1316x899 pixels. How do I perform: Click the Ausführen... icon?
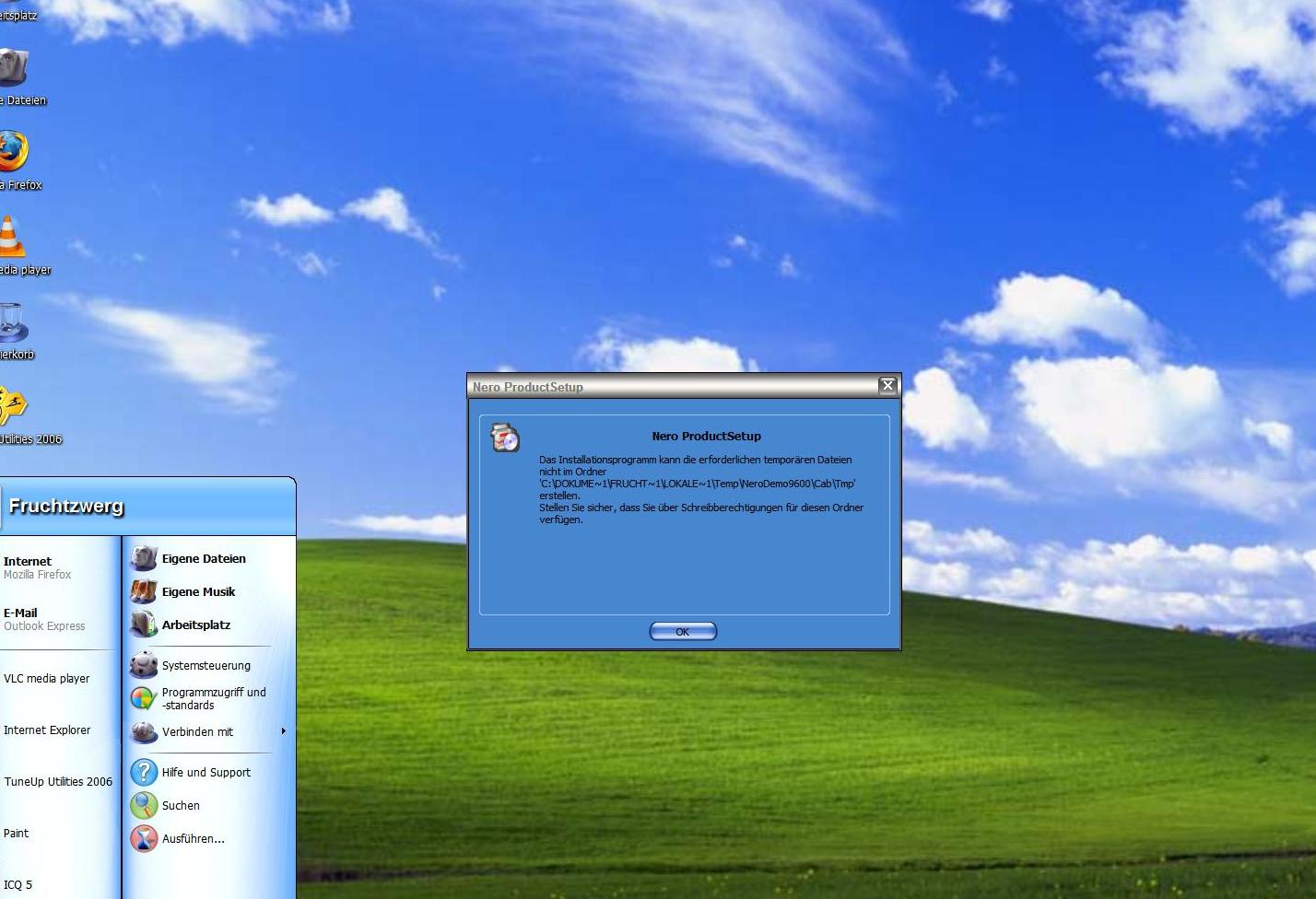(144, 838)
